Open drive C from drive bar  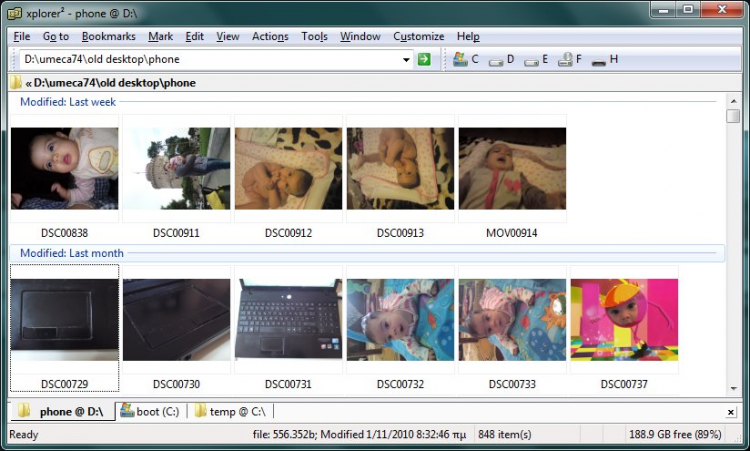tap(465, 59)
